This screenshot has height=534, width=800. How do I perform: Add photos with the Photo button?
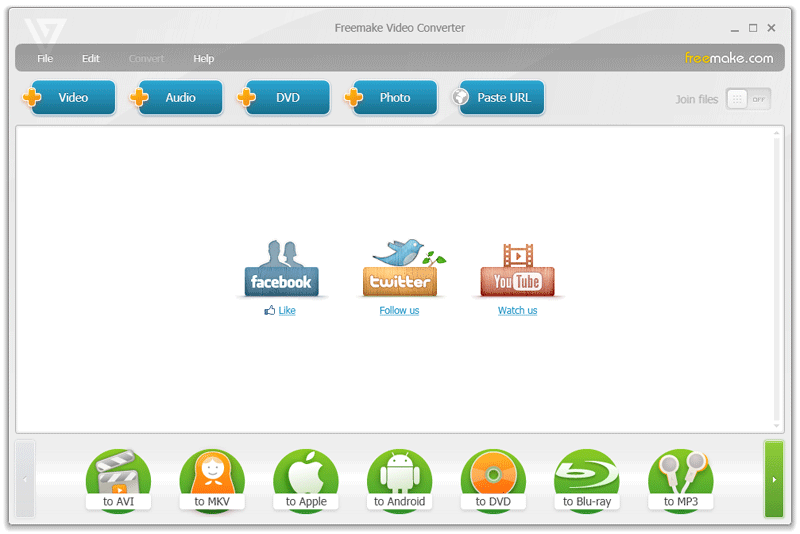click(391, 97)
